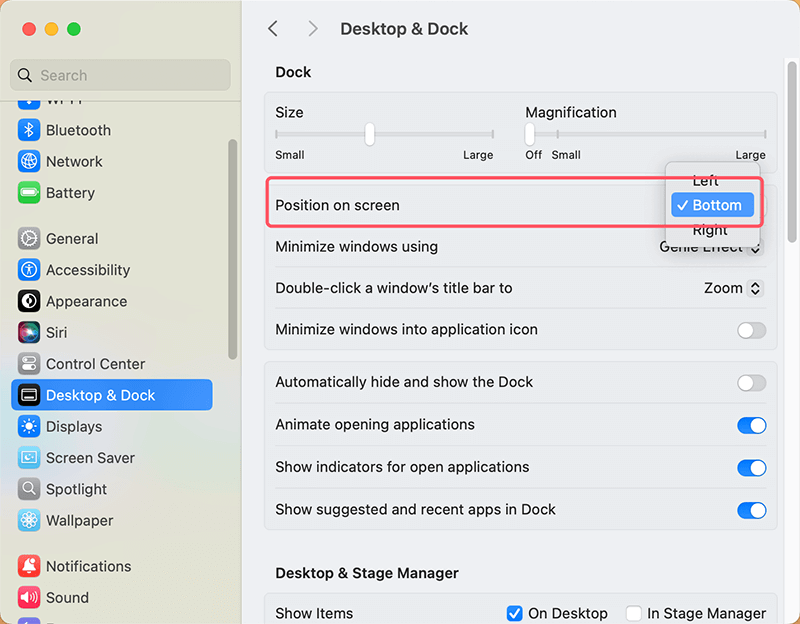Open the Wallpaper icon in sidebar
Viewport: 800px width, 624px height.
coord(29,520)
